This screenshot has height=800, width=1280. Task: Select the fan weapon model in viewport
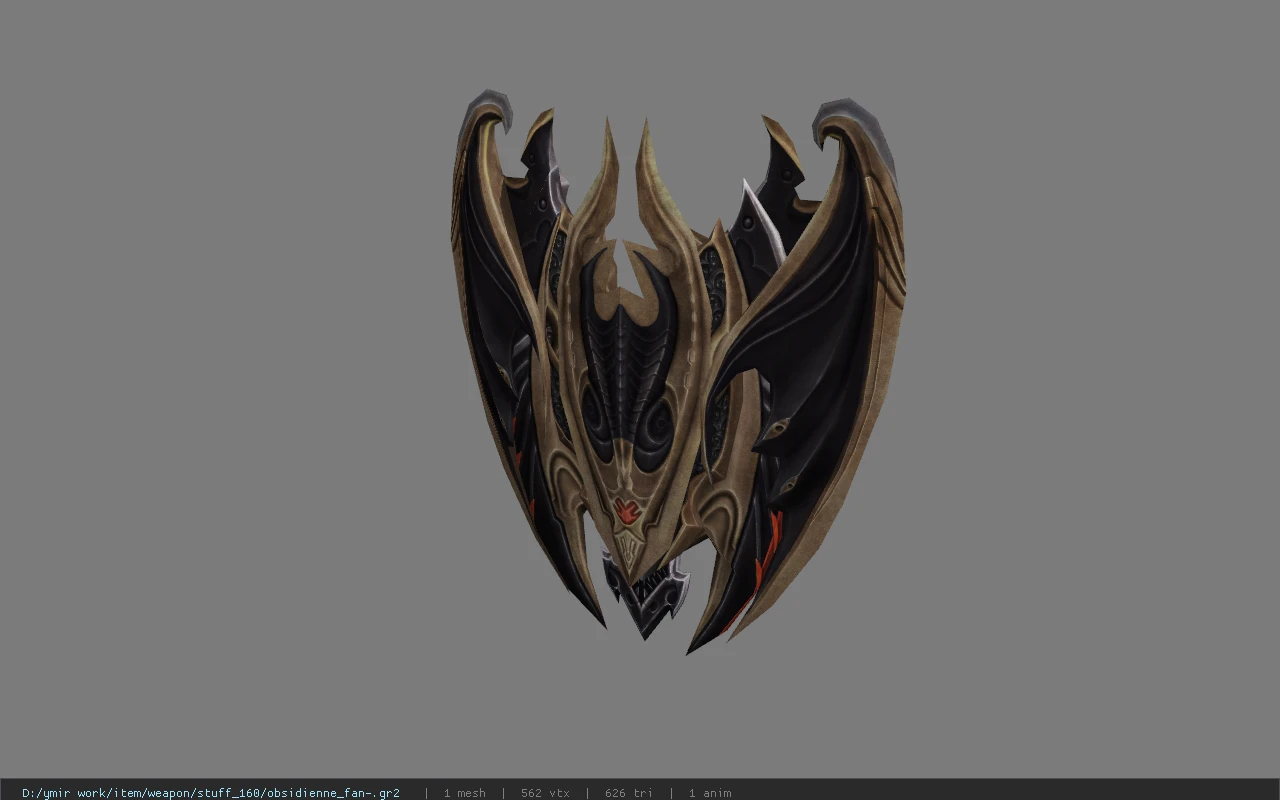[677, 372]
